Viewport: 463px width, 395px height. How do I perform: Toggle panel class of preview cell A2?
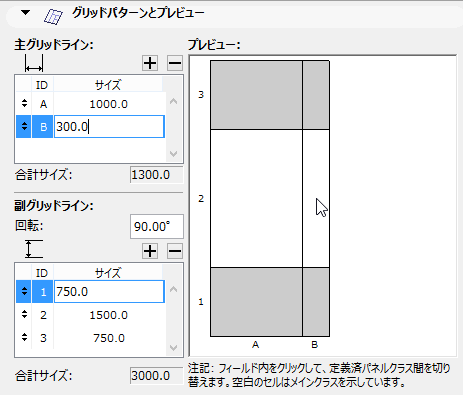click(x=256, y=198)
